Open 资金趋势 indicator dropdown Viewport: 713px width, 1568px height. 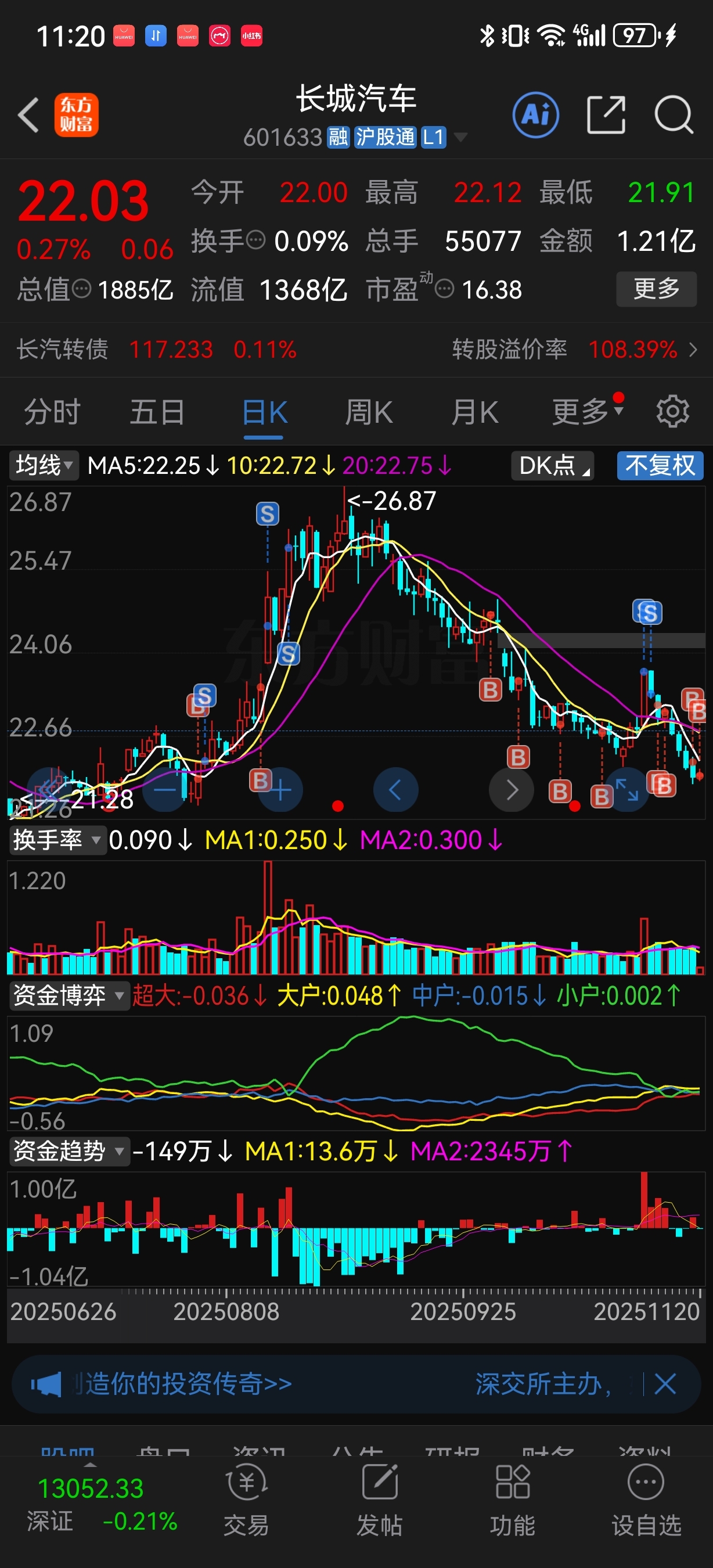pos(69,1151)
